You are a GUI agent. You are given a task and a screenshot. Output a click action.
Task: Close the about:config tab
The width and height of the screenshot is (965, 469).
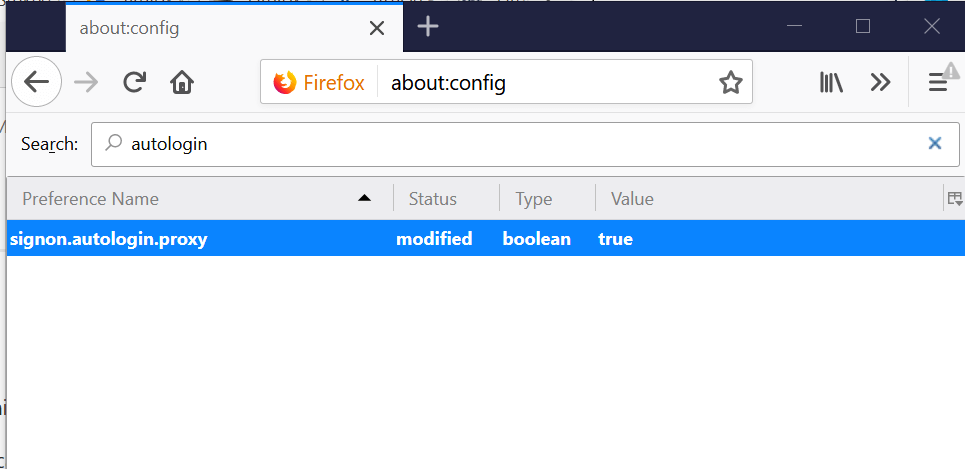pyautogui.click(x=377, y=28)
